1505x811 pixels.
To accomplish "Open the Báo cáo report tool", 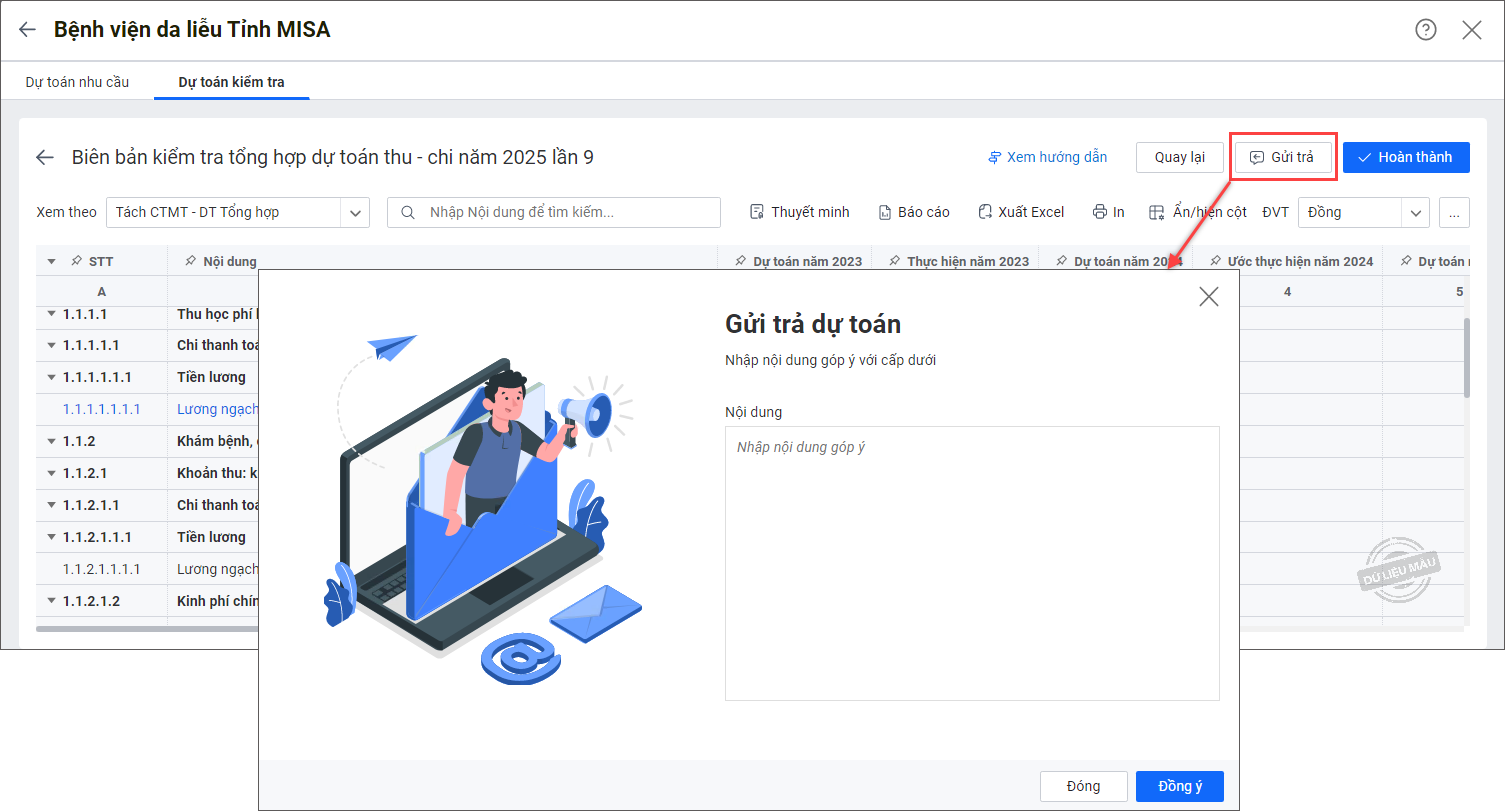I will pos(914,212).
